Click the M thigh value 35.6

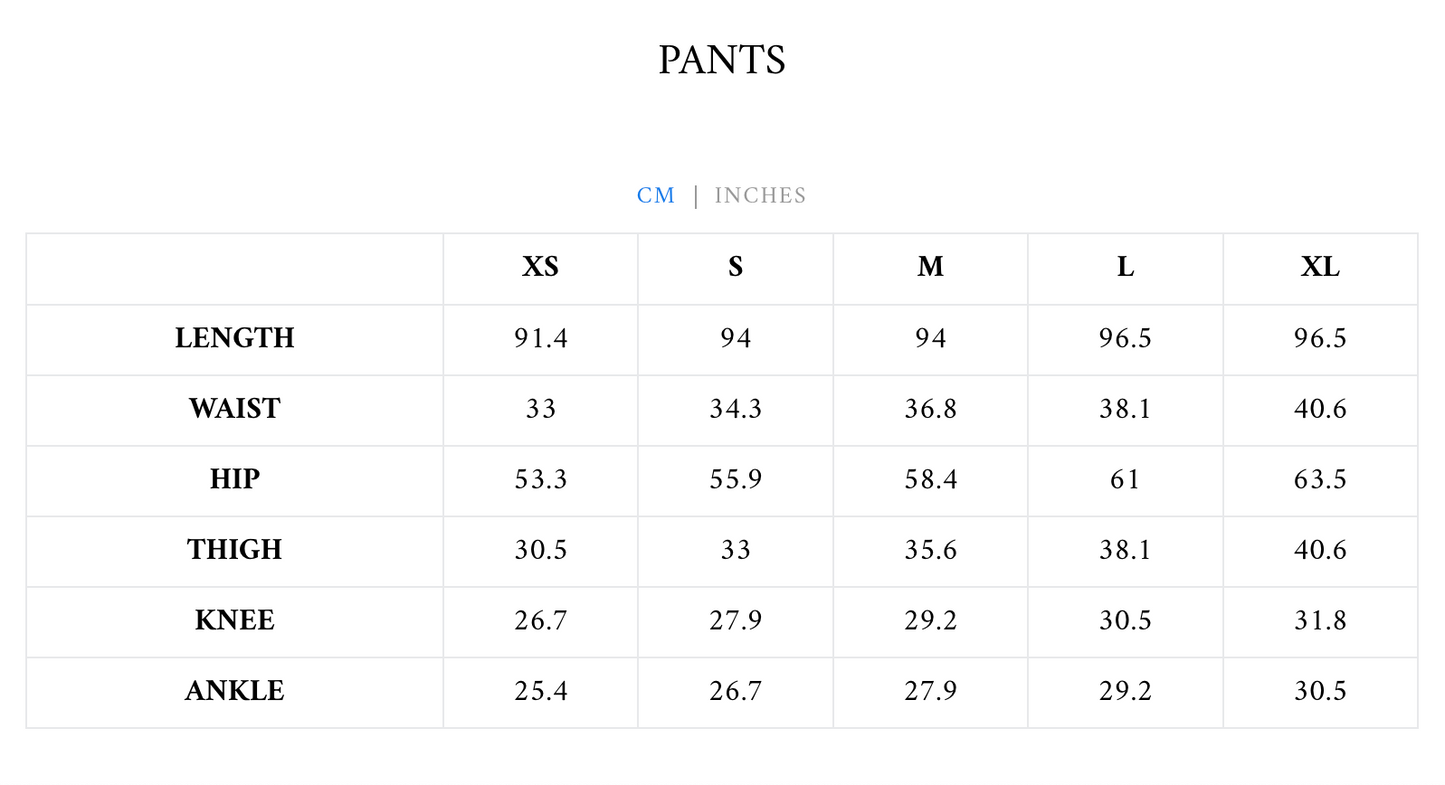(x=930, y=550)
